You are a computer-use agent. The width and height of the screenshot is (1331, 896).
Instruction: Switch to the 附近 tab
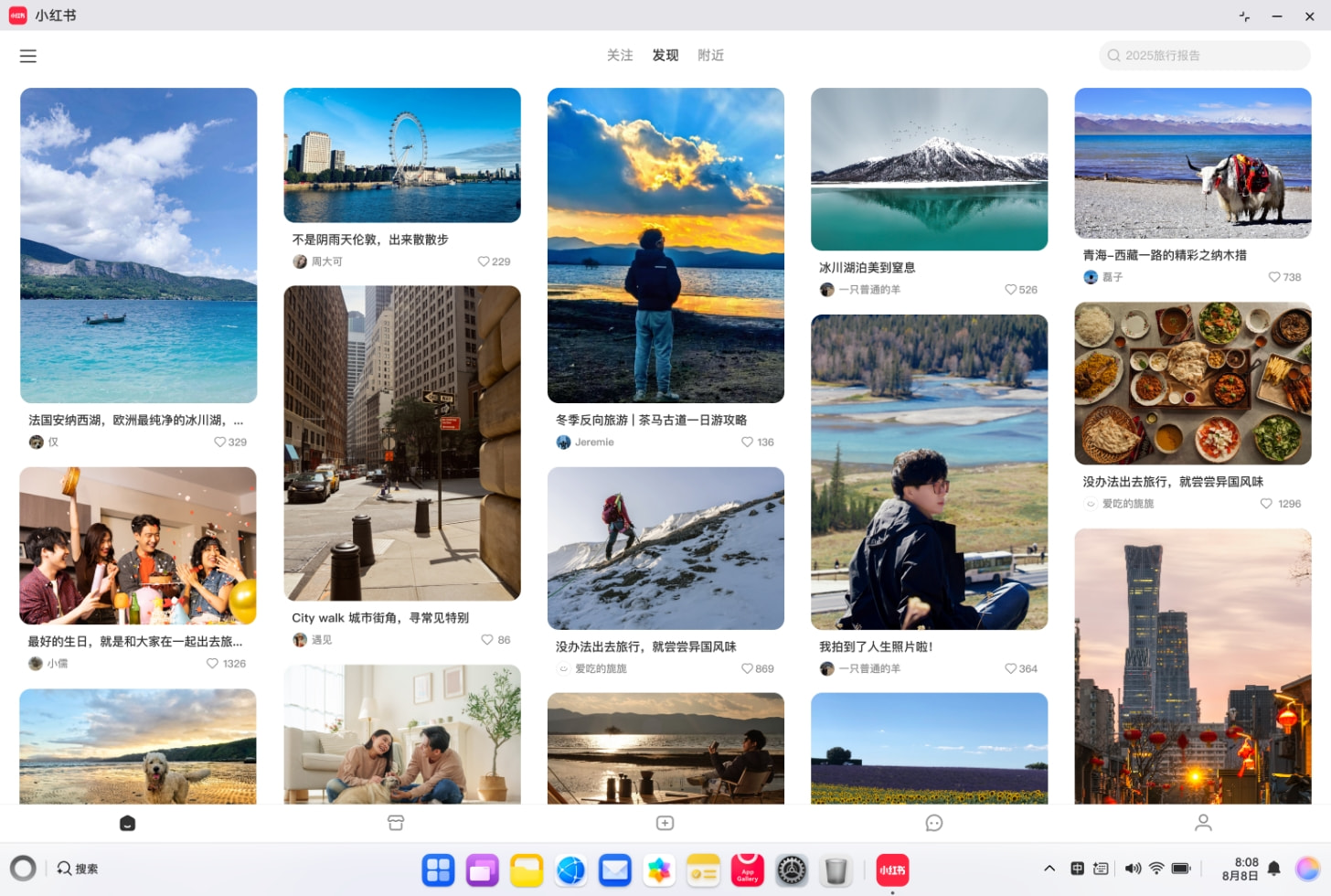tap(711, 56)
